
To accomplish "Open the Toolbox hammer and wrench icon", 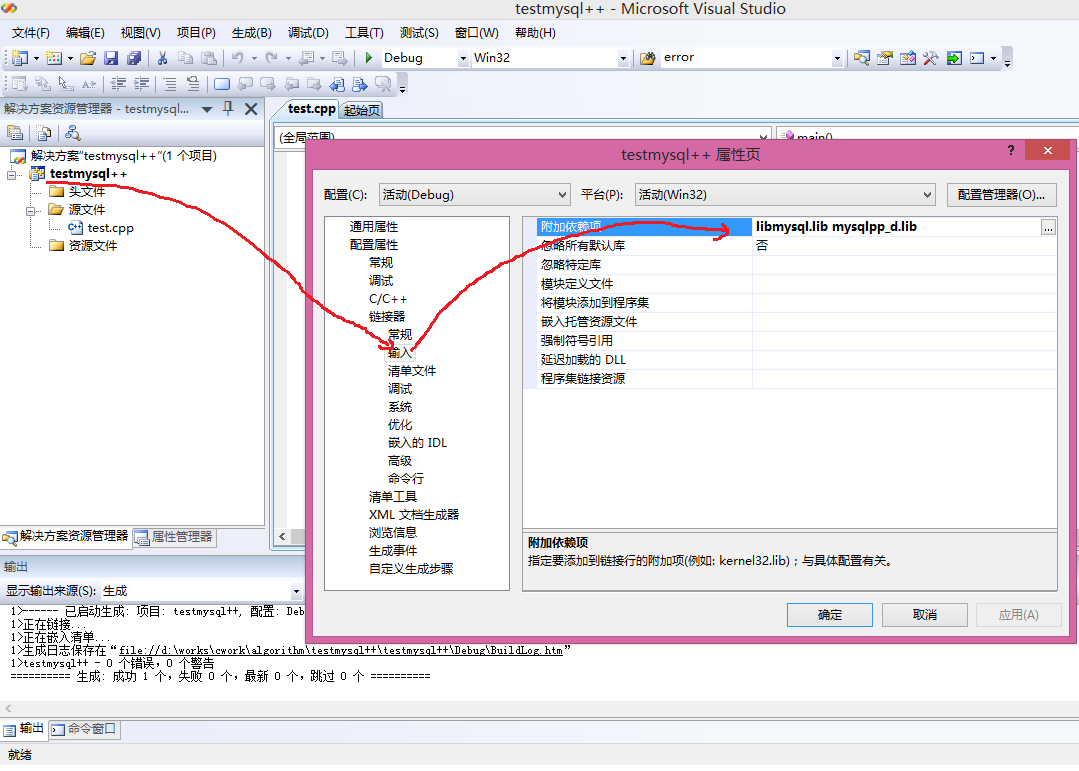I will click(931, 58).
